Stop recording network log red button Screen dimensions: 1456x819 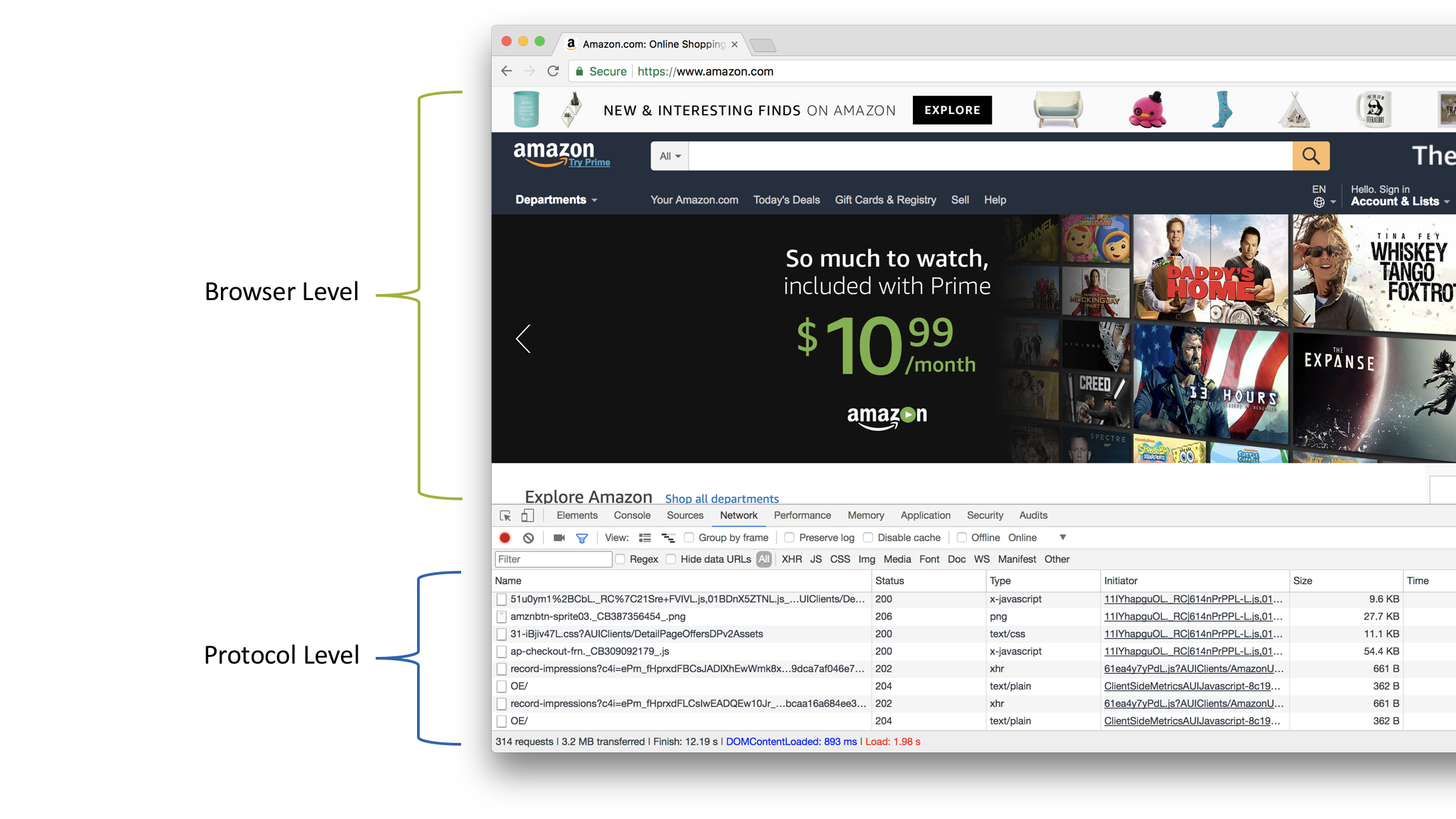tap(505, 538)
